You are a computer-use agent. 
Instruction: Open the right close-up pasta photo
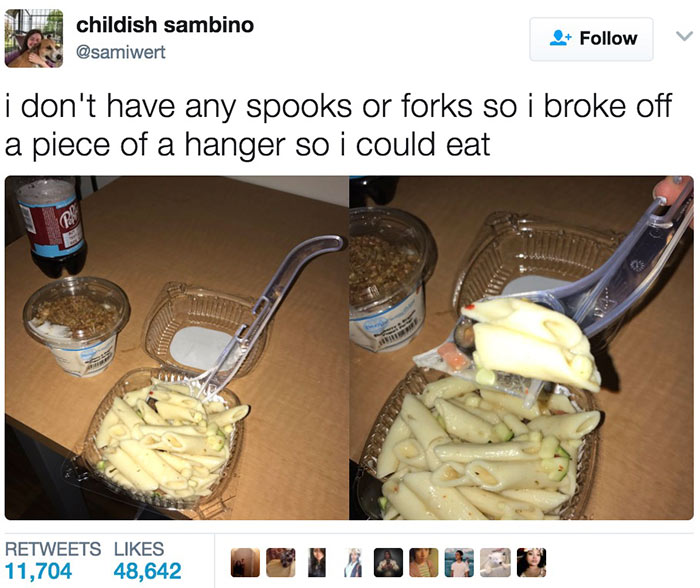[x=521, y=347]
